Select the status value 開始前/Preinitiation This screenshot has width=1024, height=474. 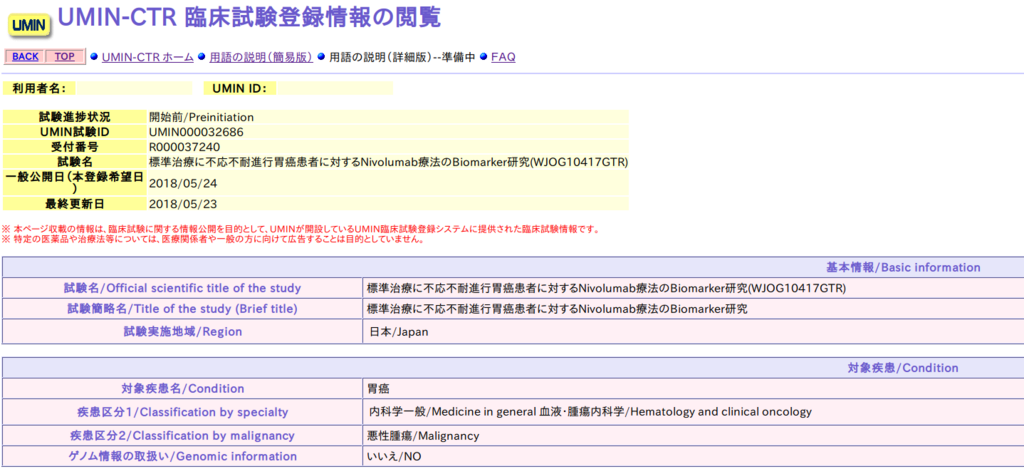(201, 118)
